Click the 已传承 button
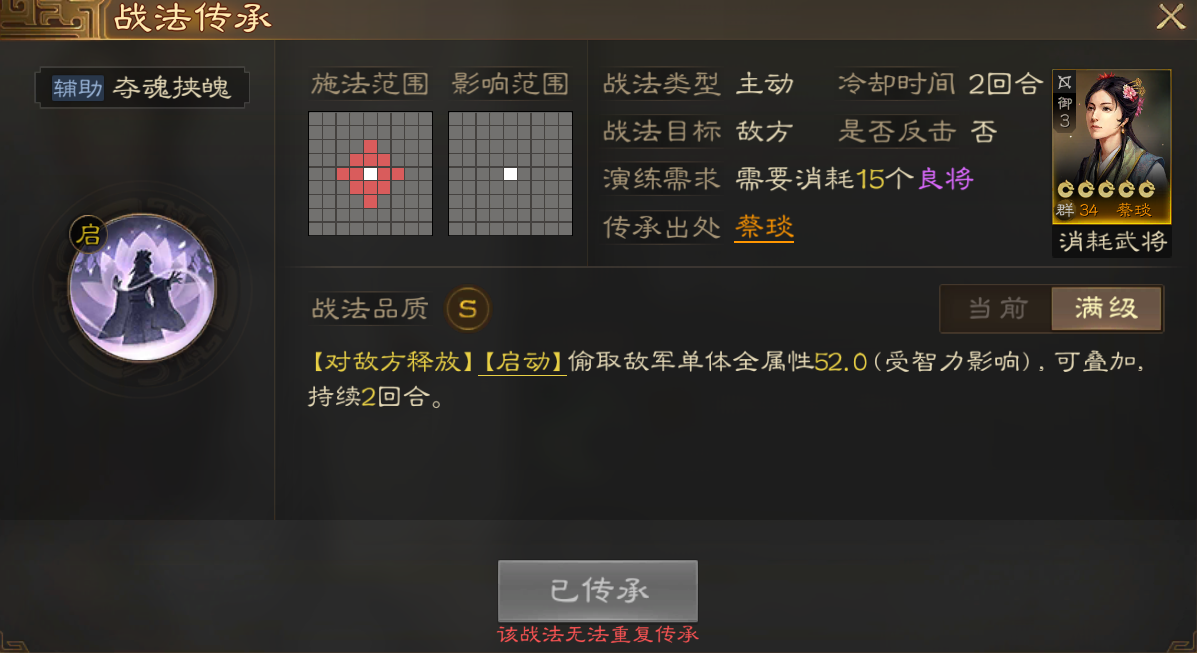 click(598, 590)
